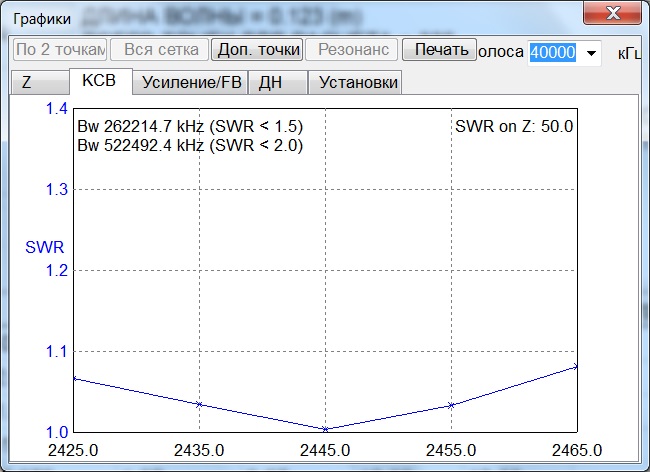Viewport: 650px width, 472px height.
Task: Click the 40000 bandwidth input field
Action: pyautogui.click(x=553, y=53)
